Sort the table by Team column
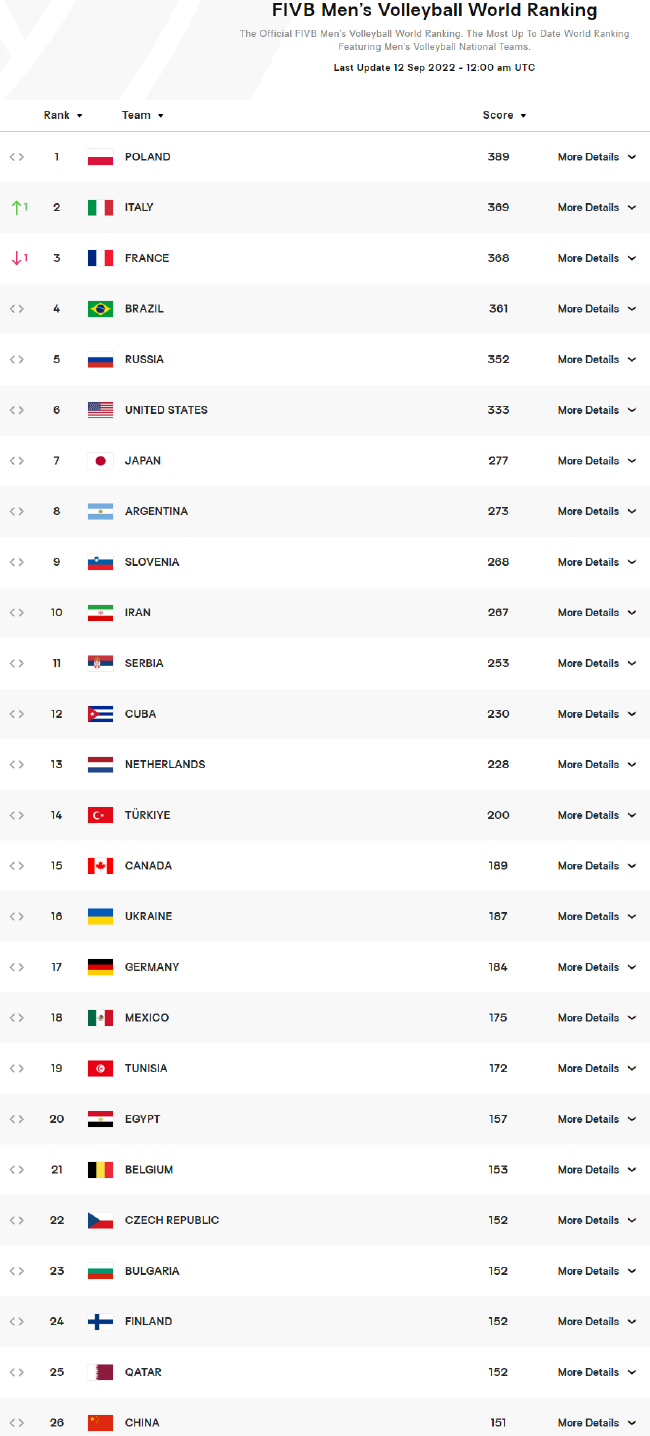Viewport: 650px width, 1436px height. pyautogui.click(x=142, y=116)
